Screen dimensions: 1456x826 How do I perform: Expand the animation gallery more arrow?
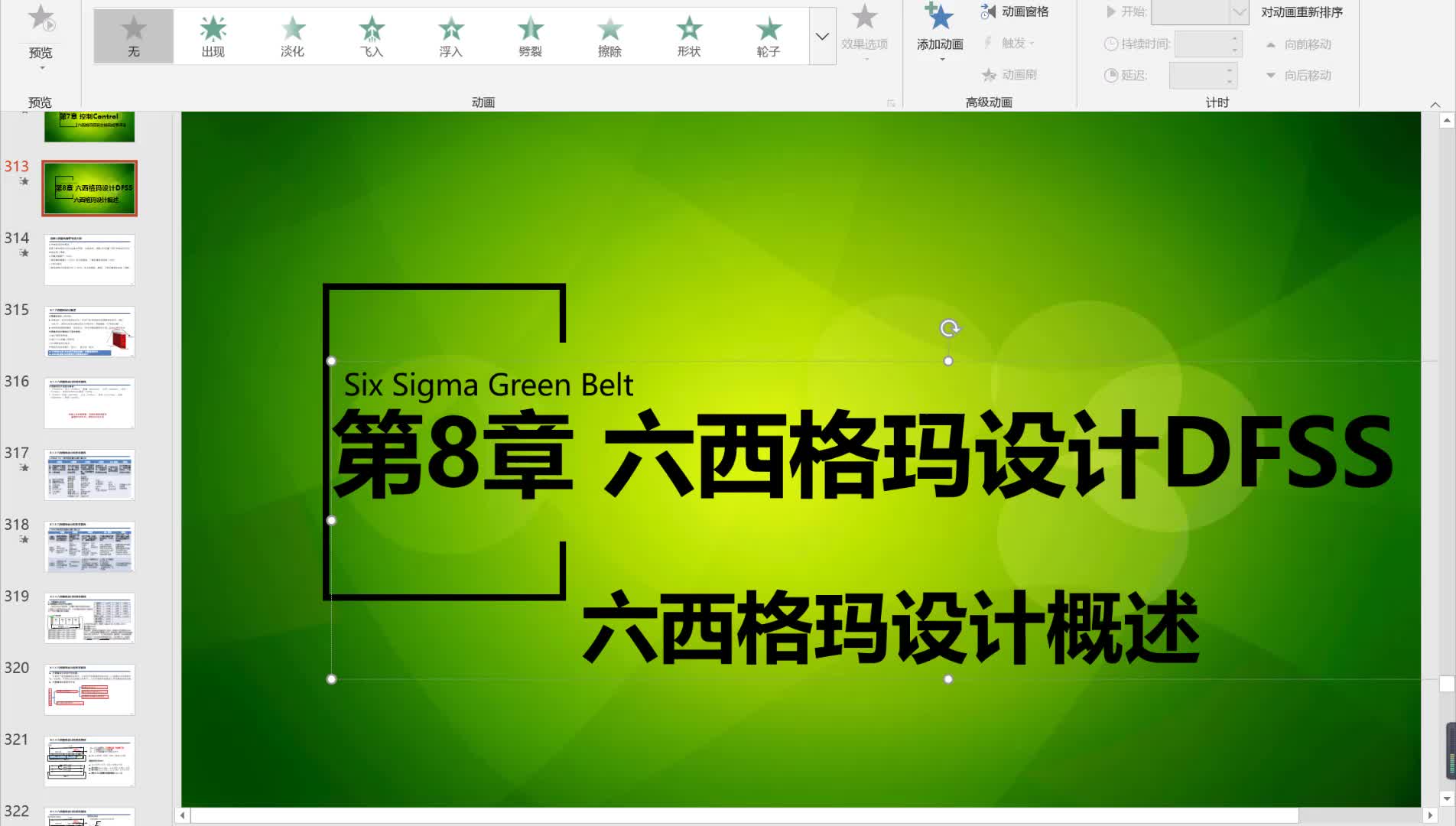[x=822, y=36]
